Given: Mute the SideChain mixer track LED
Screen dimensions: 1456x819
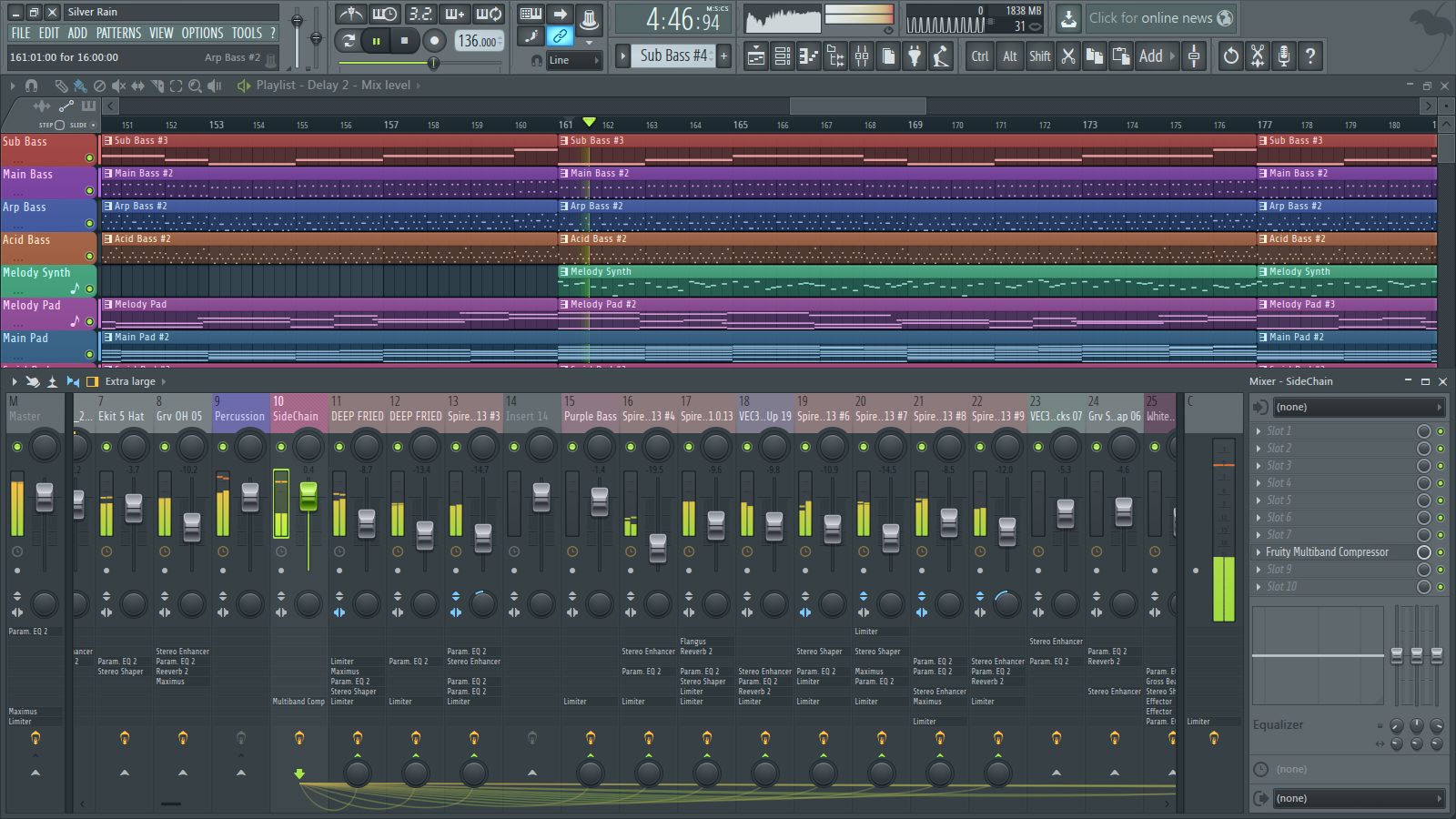Looking at the screenshot, I should (281, 447).
